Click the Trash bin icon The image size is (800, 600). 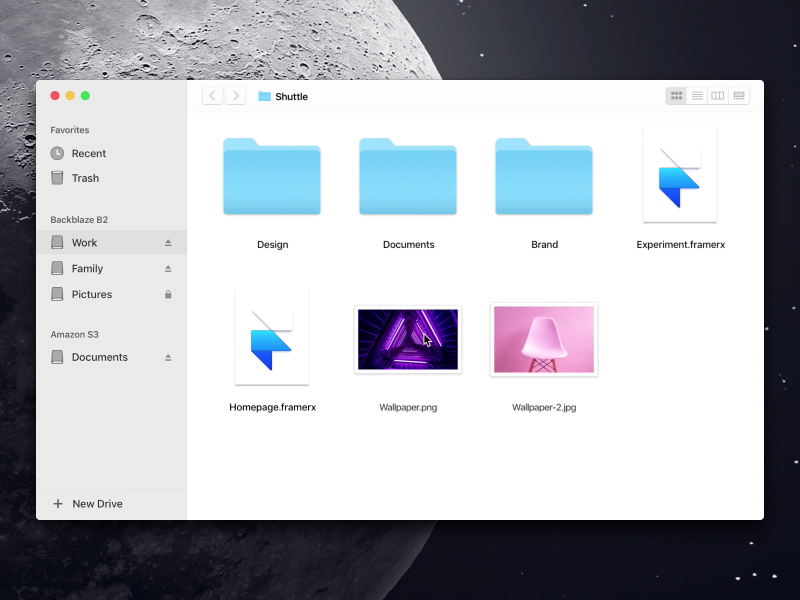(57, 178)
